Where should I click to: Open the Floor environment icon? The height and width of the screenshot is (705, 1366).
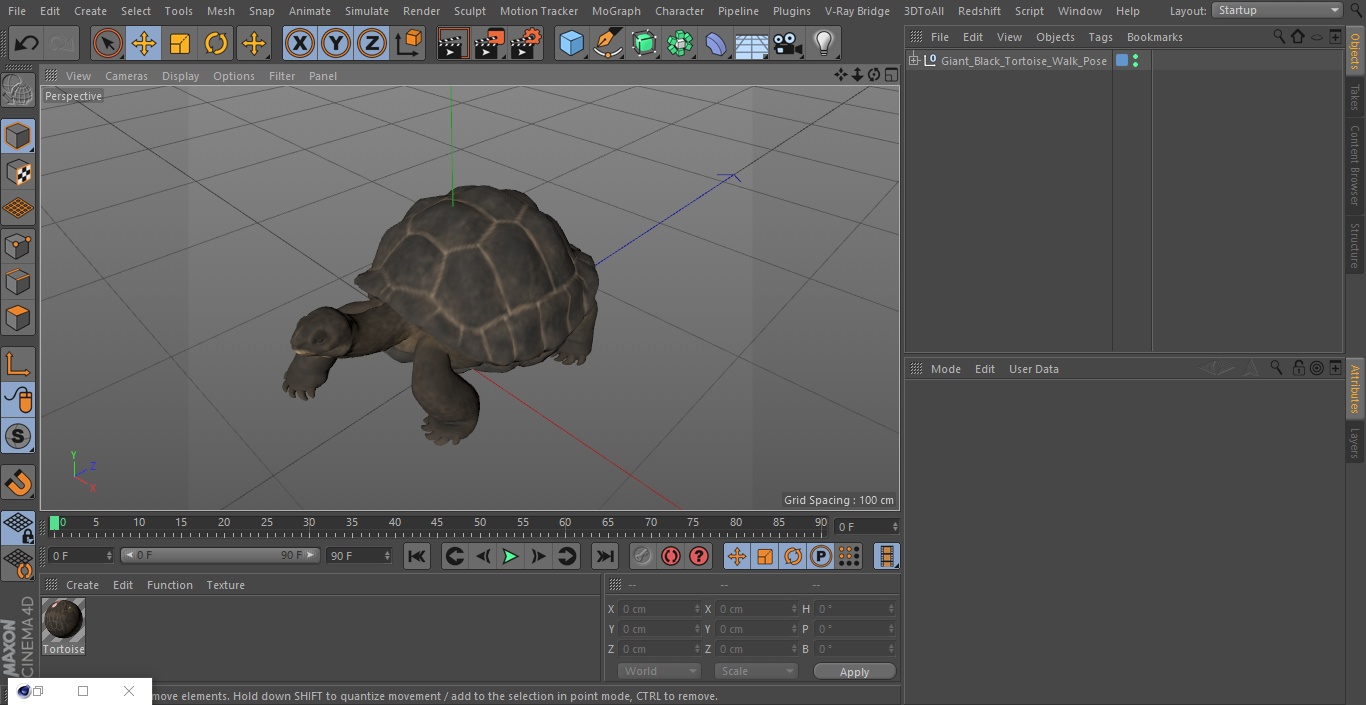pyautogui.click(x=752, y=43)
